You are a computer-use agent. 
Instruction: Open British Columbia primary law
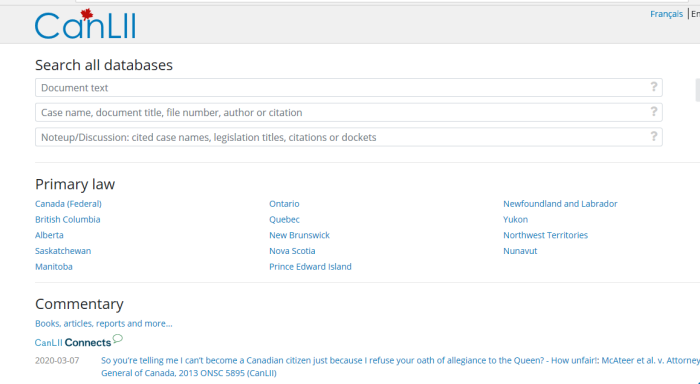67,219
